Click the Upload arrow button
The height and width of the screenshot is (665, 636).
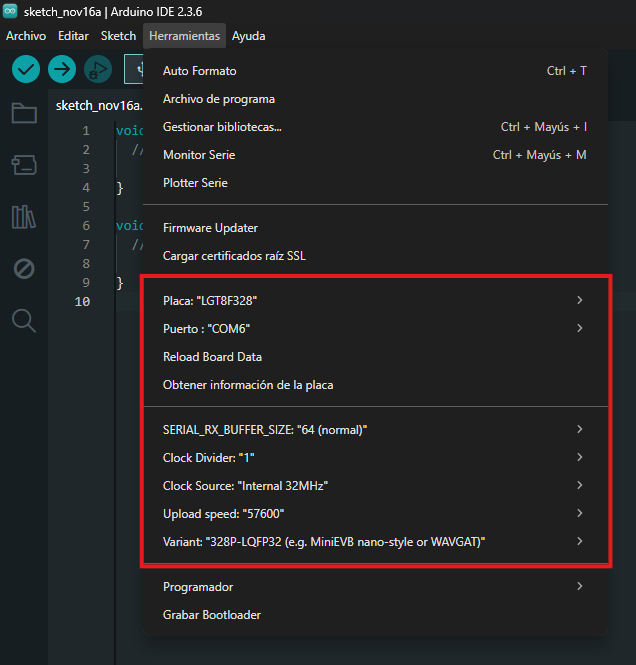point(62,69)
